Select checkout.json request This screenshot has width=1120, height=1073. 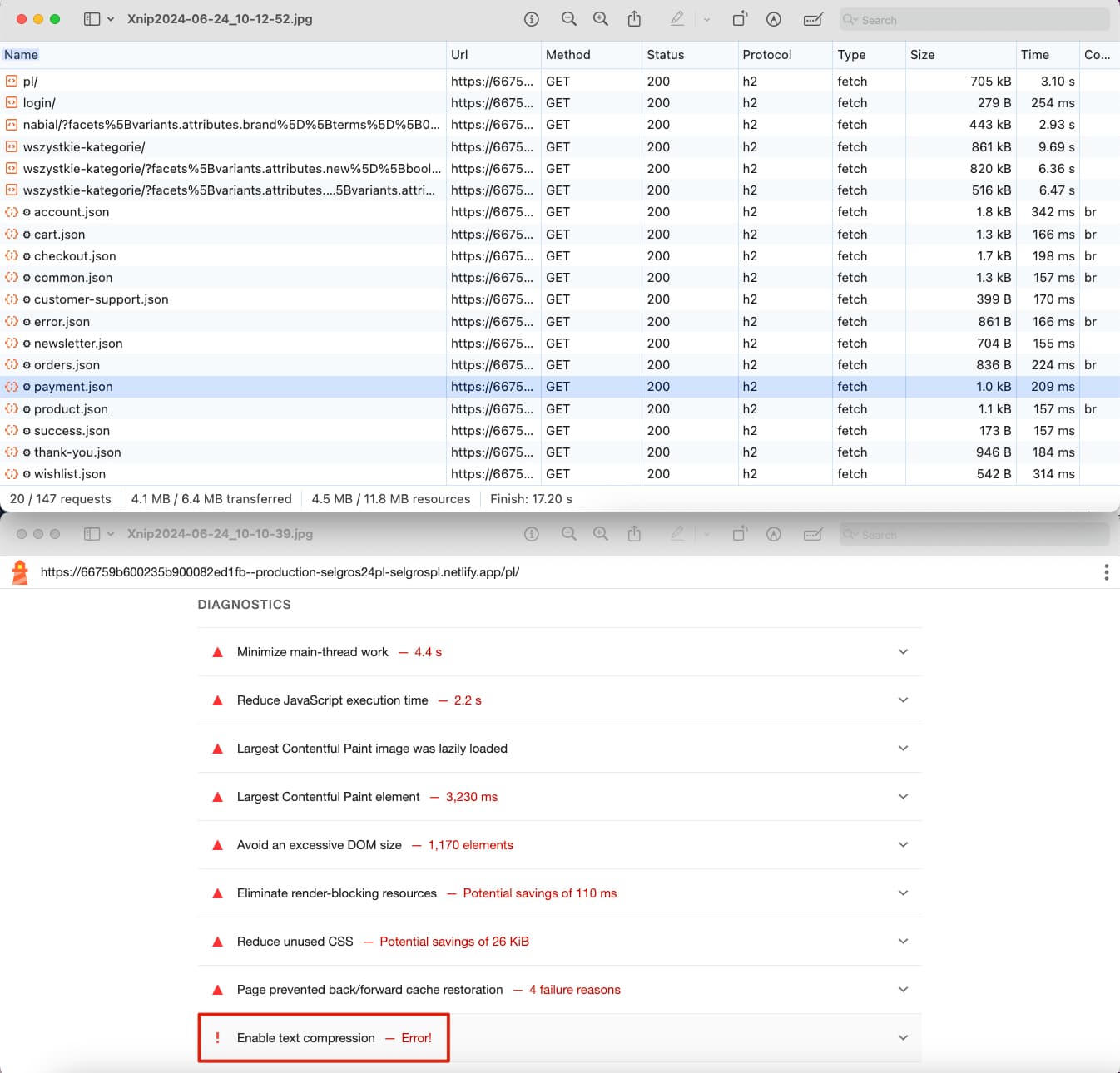click(x=559, y=256)
